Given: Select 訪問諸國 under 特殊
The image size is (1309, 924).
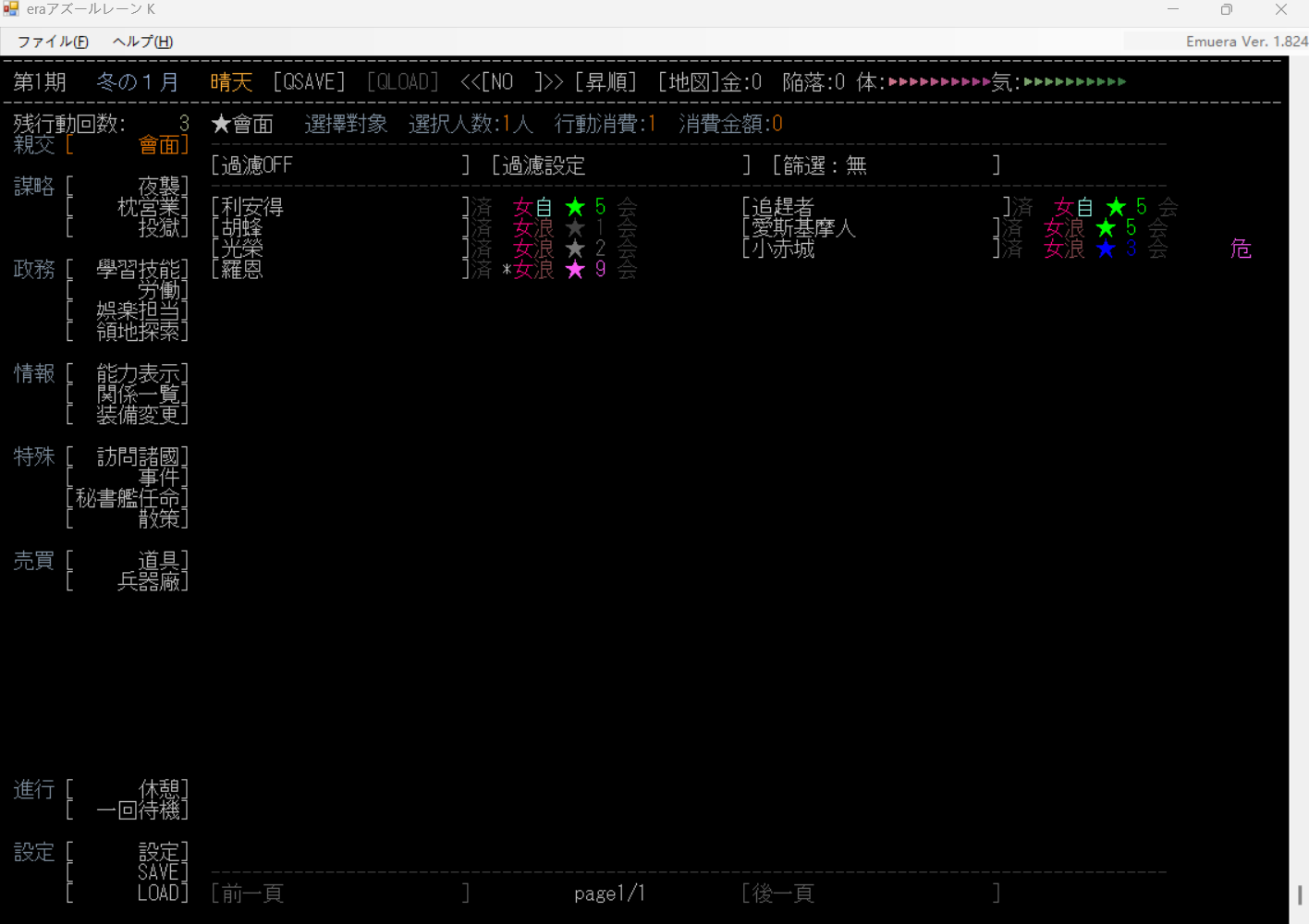Looking at the screenshot, I should tap(128, 456).
